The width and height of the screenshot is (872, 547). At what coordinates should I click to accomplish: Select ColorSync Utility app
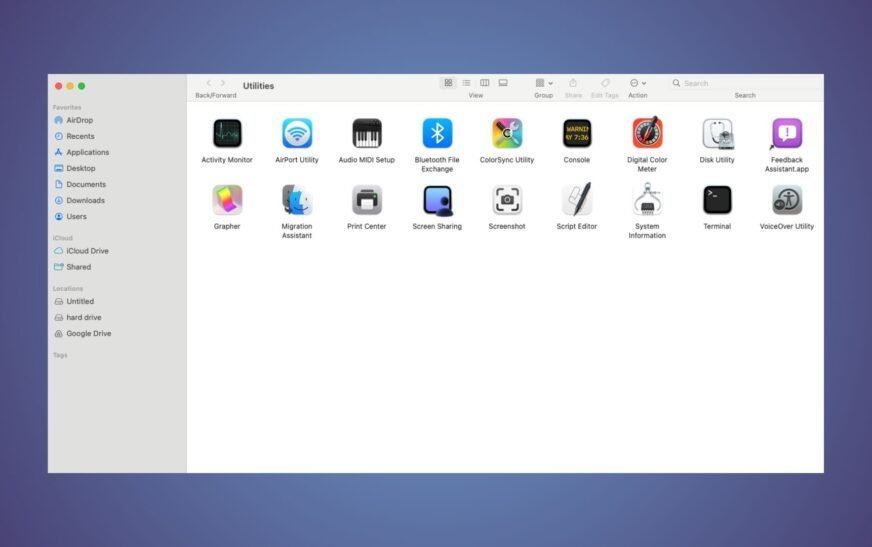pos(507,133)
